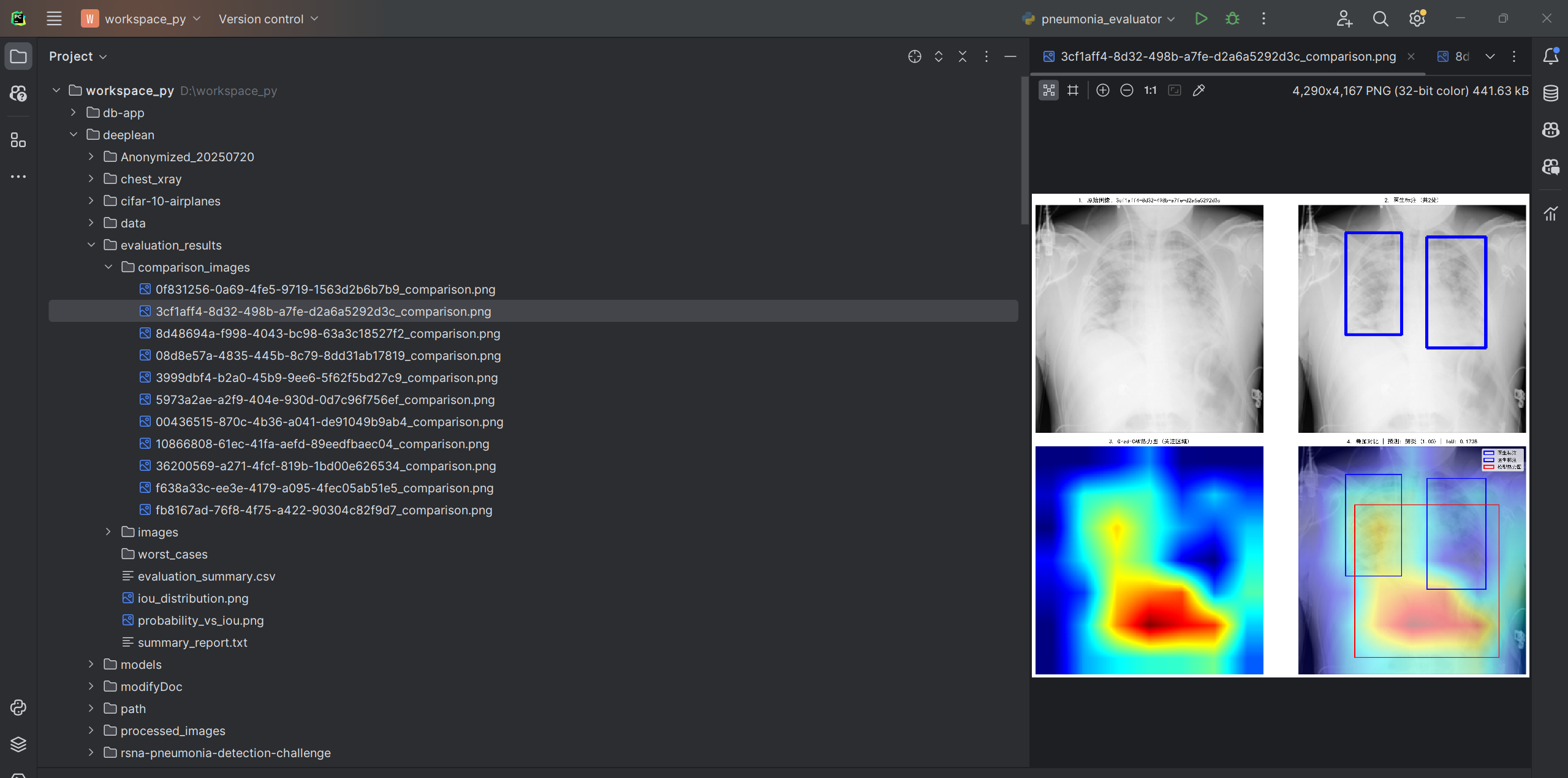Open summary_report.txt file
This screenshot has height=778, width=1568.
192,643
